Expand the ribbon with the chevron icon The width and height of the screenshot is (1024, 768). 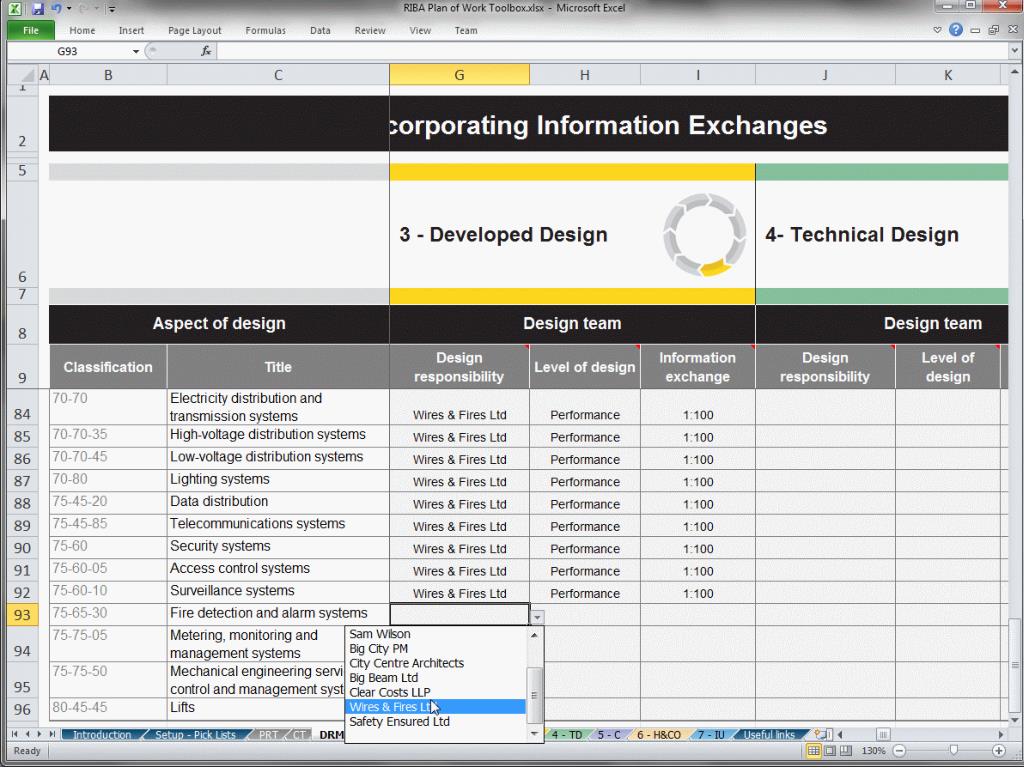pos(938,29)
